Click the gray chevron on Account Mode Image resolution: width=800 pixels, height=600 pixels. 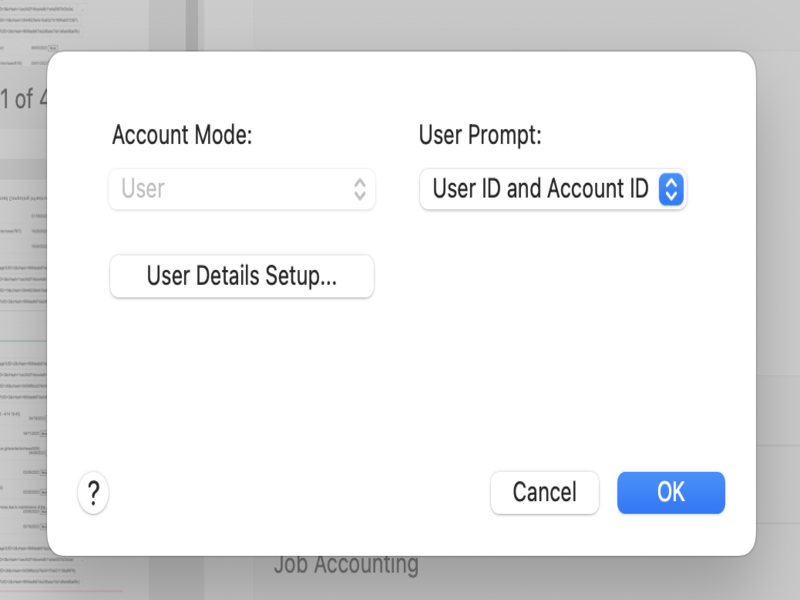pyautogui.click(x=360, y=189)
